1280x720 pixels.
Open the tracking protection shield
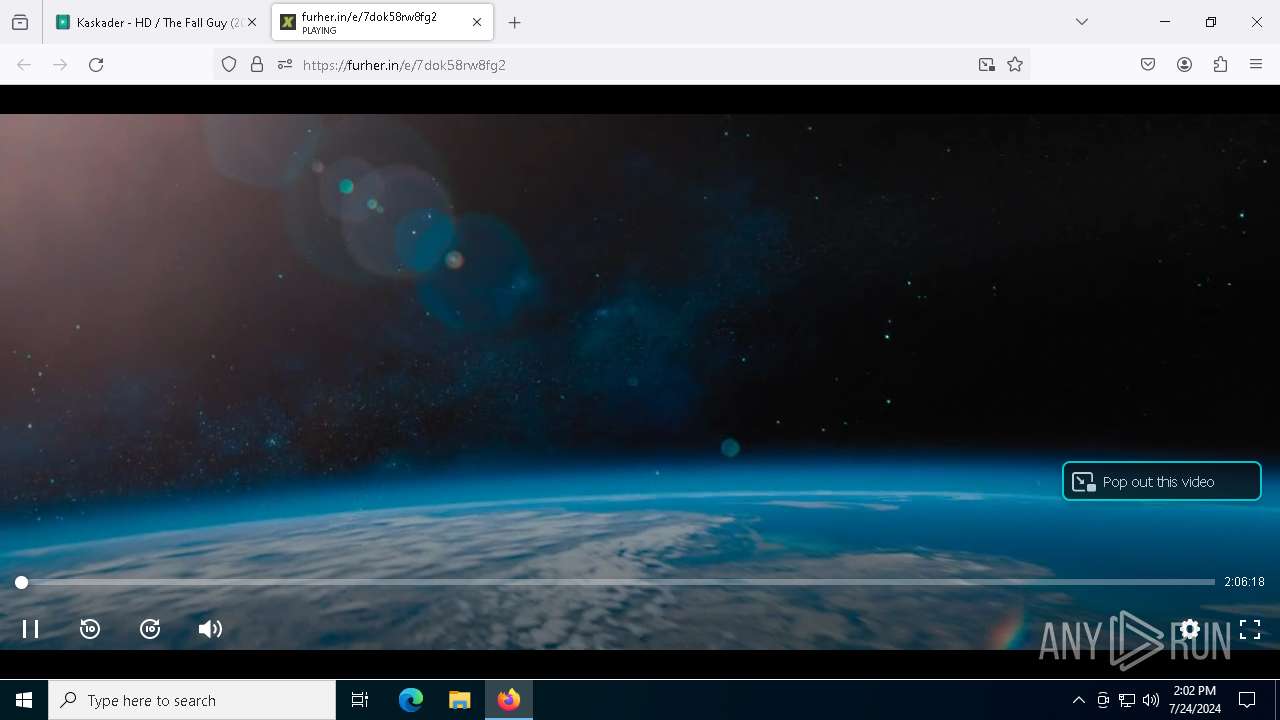[x=229, y=65]
